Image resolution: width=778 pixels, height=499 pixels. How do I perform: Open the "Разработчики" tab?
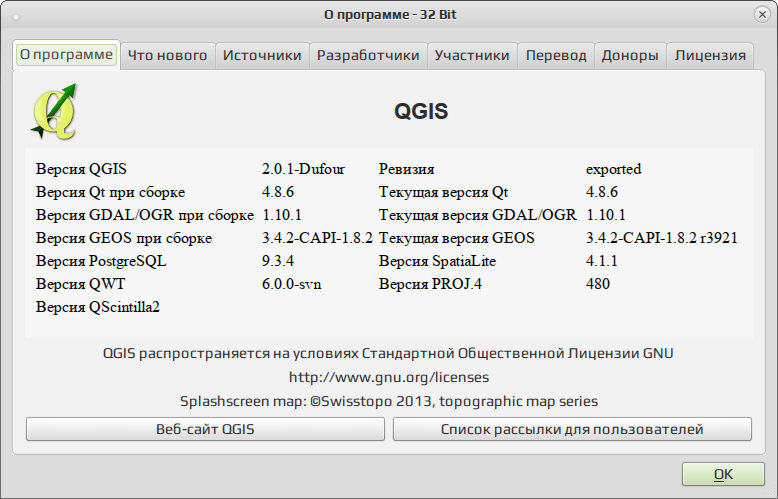[368, 55]
